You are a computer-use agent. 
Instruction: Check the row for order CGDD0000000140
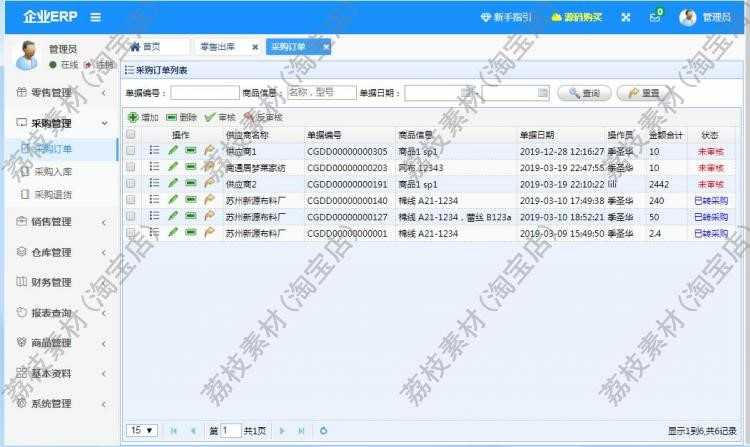131,200
